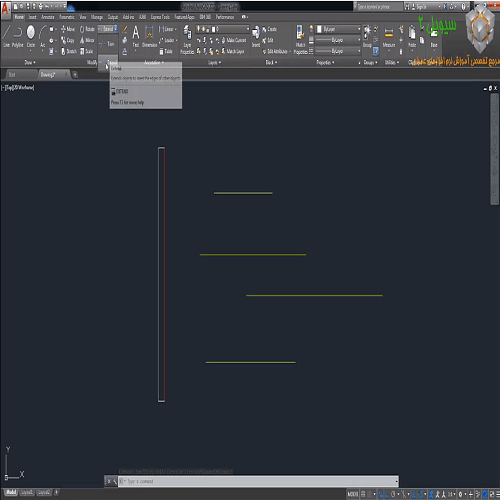Open the Layer Properties manager icon
The width and height of the screenshot is (500, 500).
187,39
